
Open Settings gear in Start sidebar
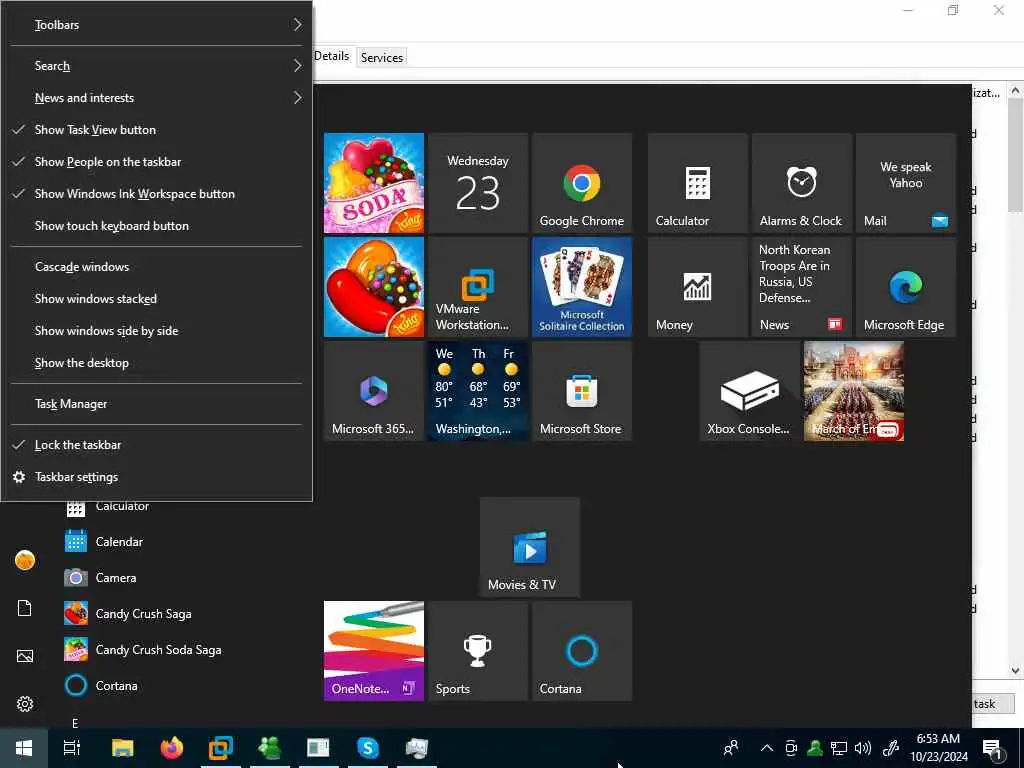click(25, 703)
